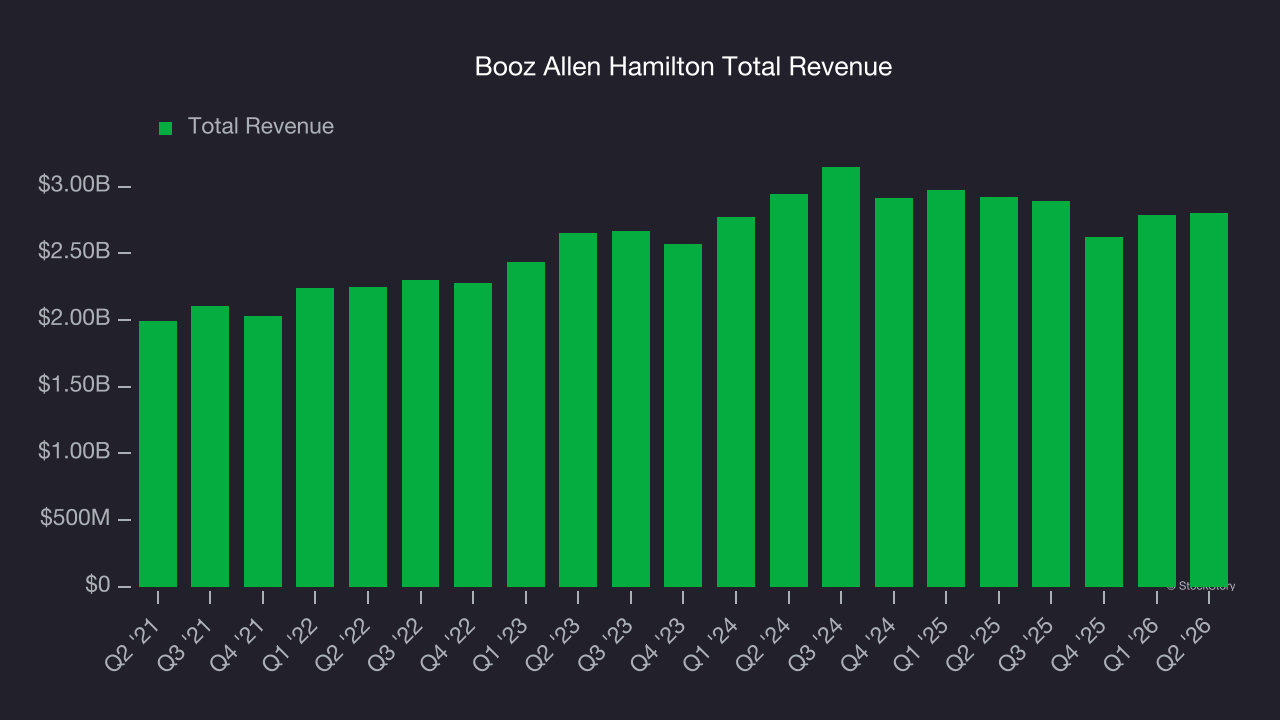This screenshot has width=1280, height=720.
Task: Click the $3.00B y-axis label
Action: [x=74, y=185]
